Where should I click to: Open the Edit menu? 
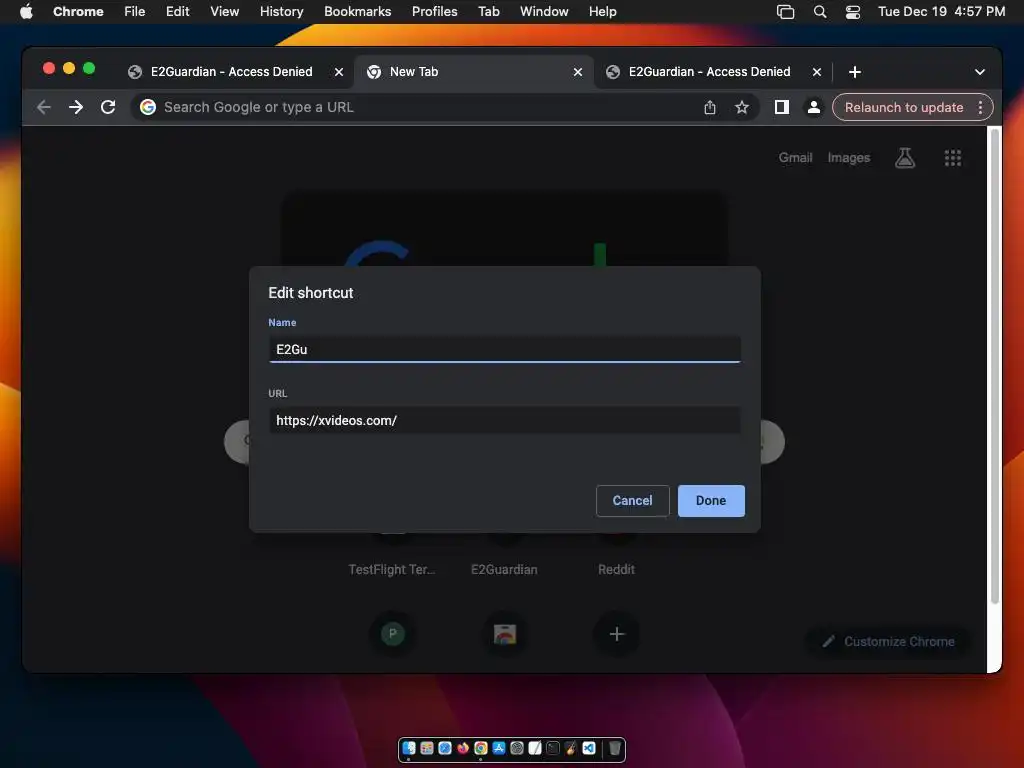177,11
